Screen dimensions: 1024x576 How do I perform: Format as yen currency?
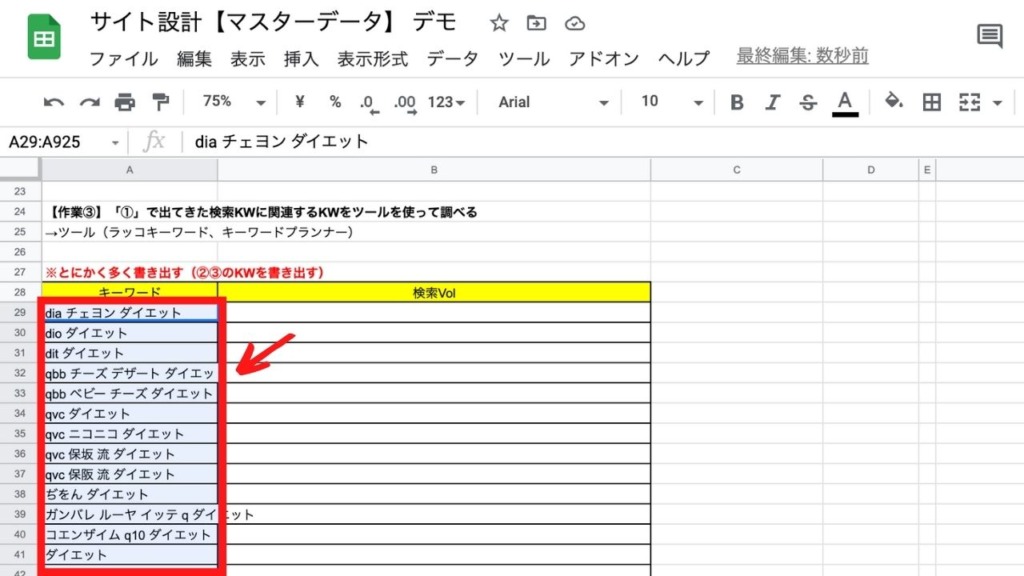300,102
